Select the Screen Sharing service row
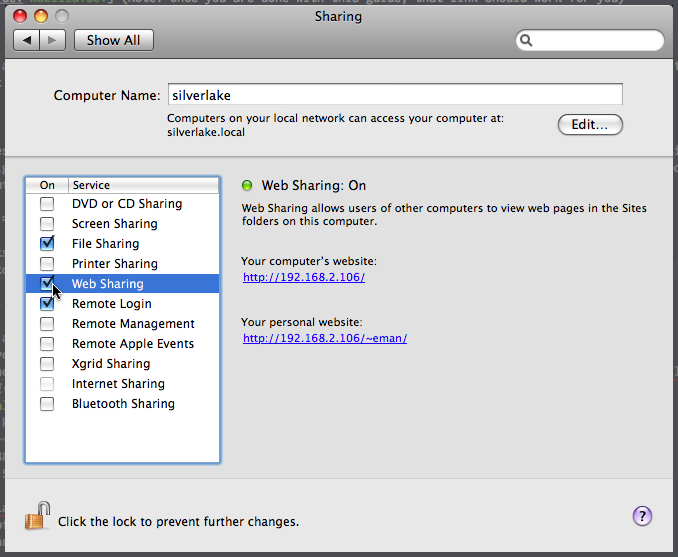The image size is (678, 557). 122,224
